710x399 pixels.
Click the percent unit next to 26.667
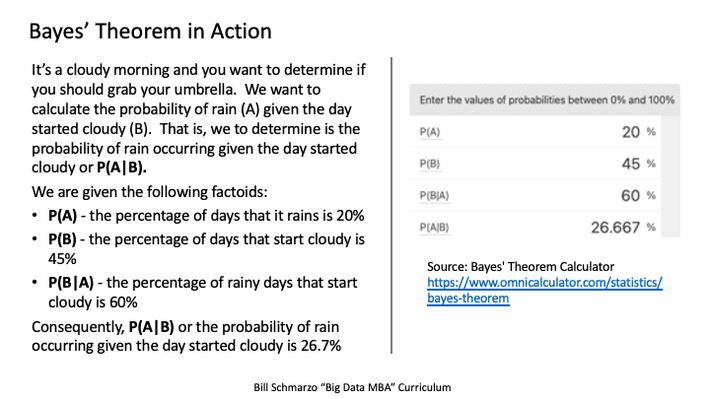pos(651,227)
